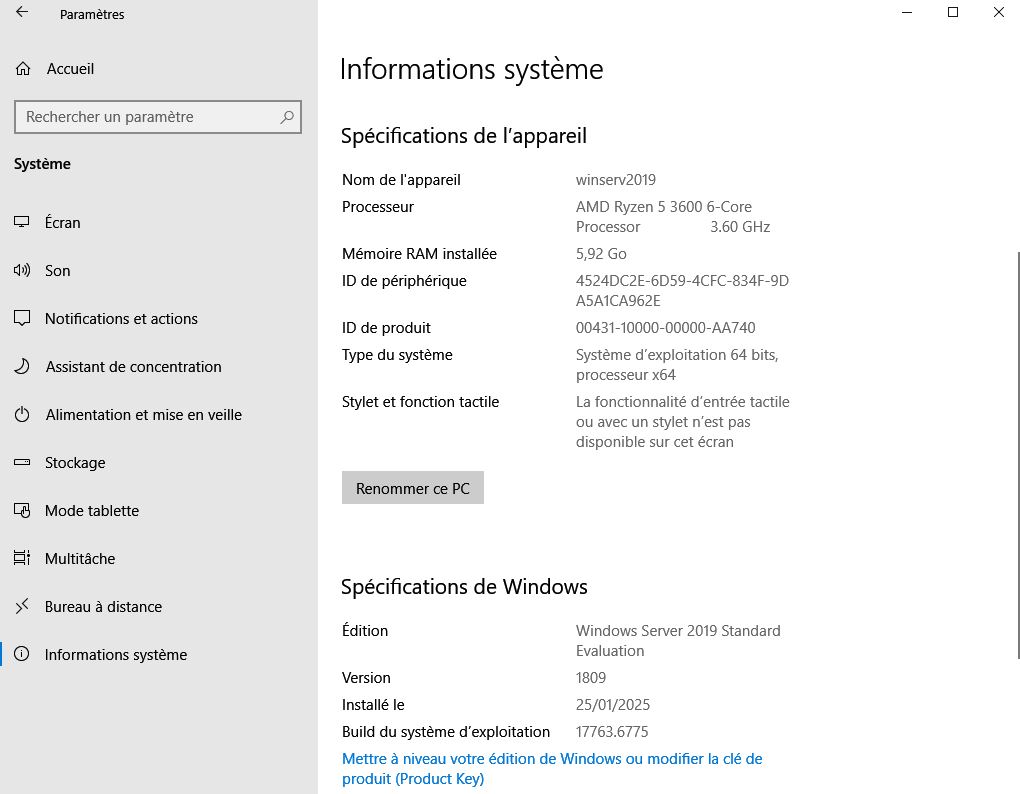Open the Stockage drive icon
Viewport: 1020px width, 794px height.
22,463
